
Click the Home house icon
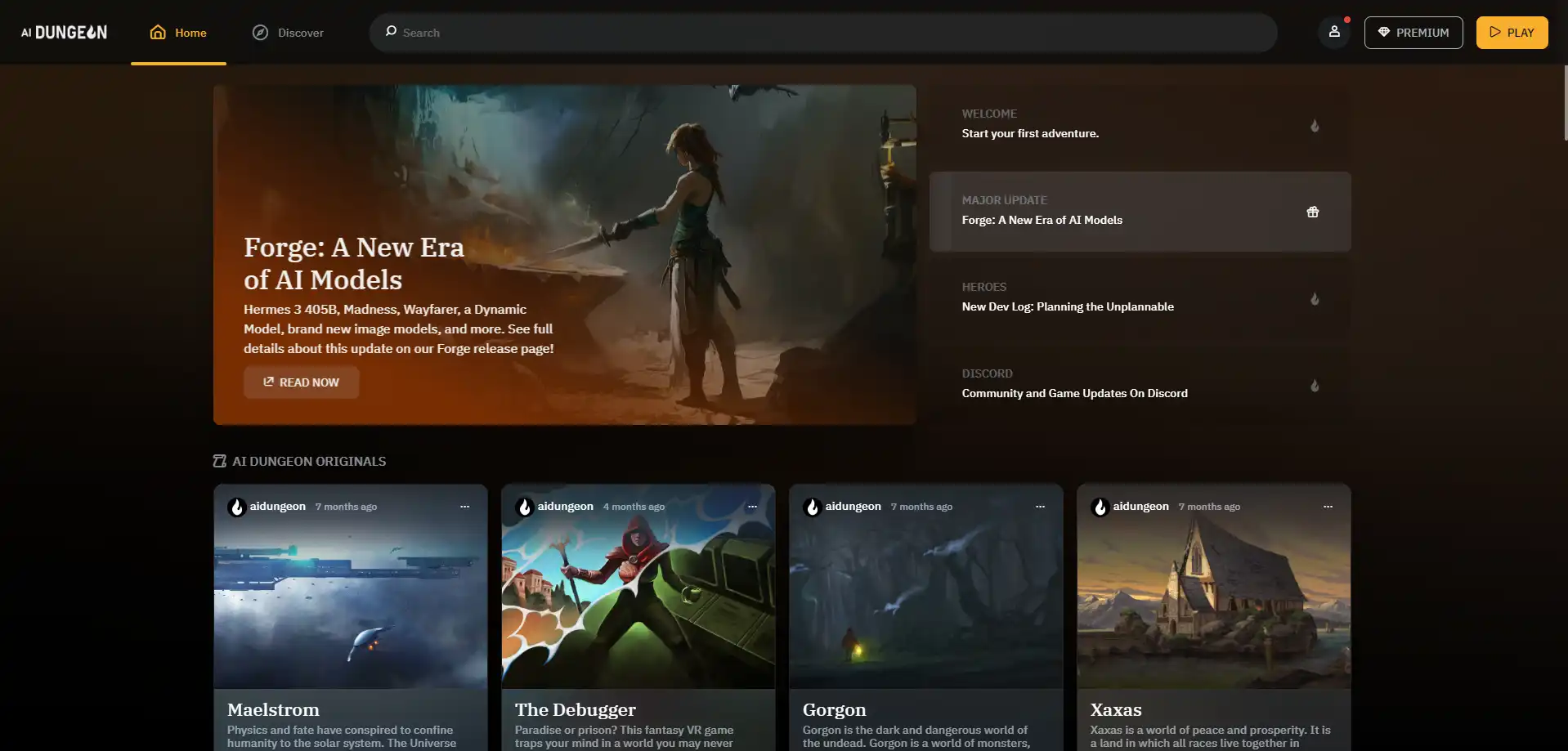[x=158, y=33]
